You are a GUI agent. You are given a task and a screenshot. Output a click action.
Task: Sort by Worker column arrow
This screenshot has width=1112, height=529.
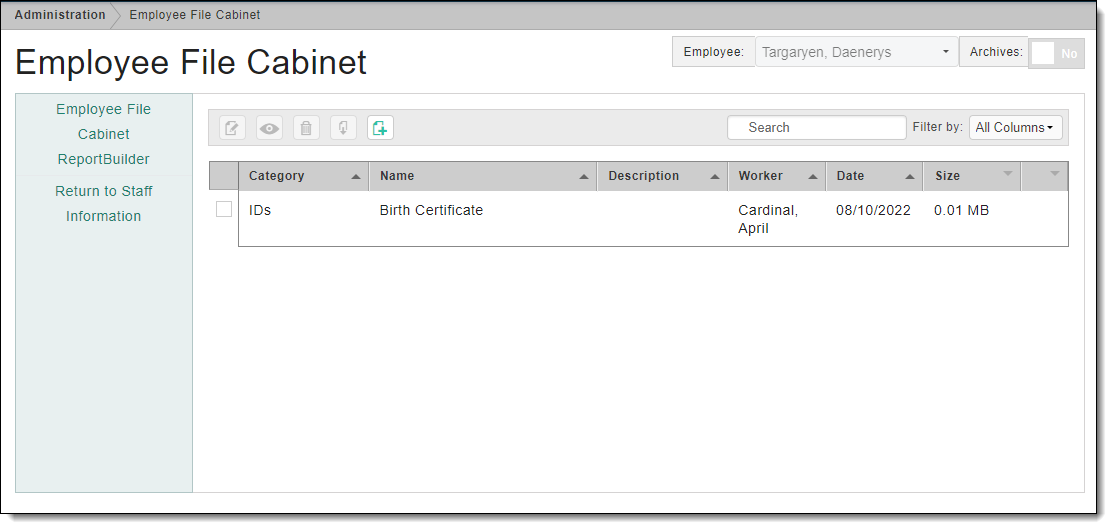813,177
